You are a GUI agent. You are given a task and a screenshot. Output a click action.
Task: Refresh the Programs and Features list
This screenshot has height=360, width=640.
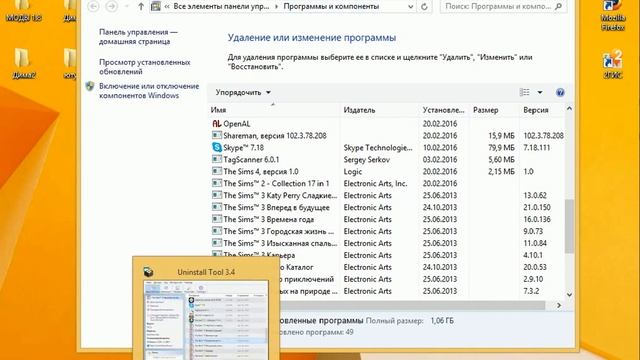point(424,7)
